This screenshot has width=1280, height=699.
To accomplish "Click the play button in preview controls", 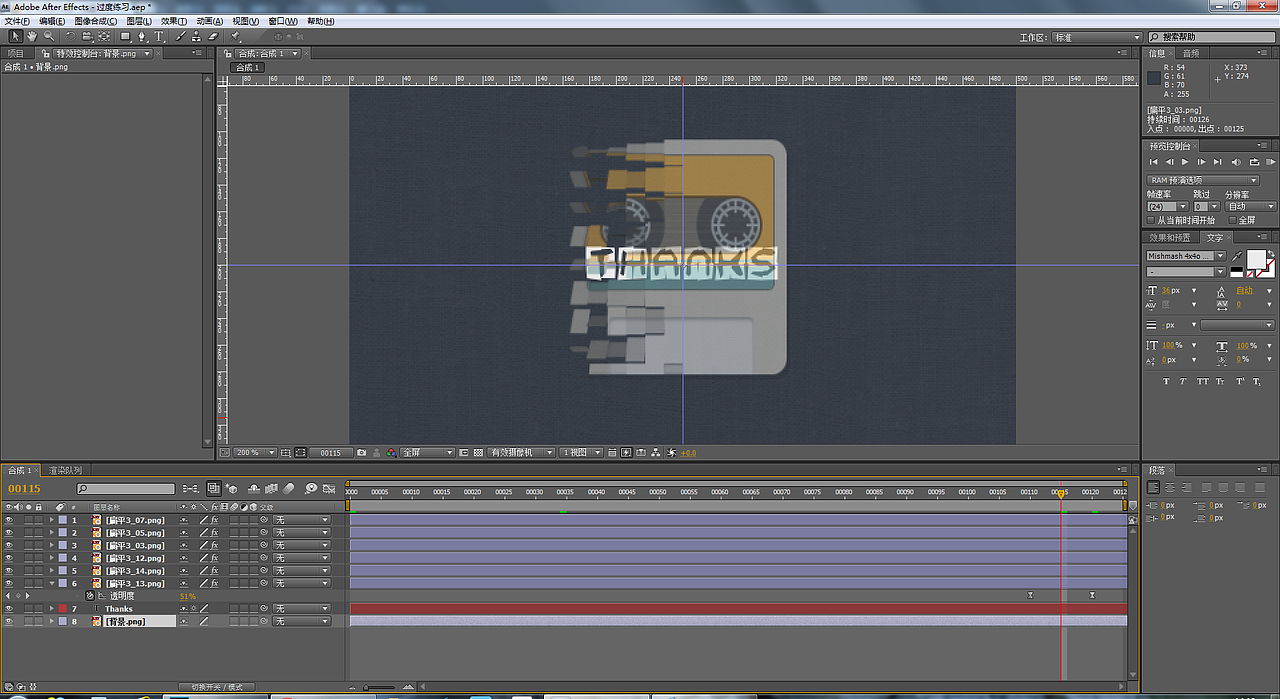I will (1185, 162).
